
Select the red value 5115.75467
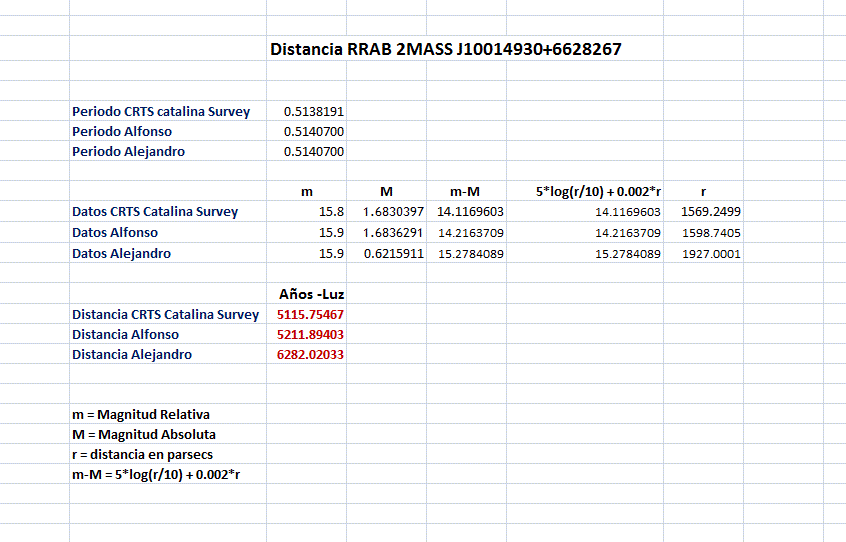pyautogui.click(x=310, y=314)
